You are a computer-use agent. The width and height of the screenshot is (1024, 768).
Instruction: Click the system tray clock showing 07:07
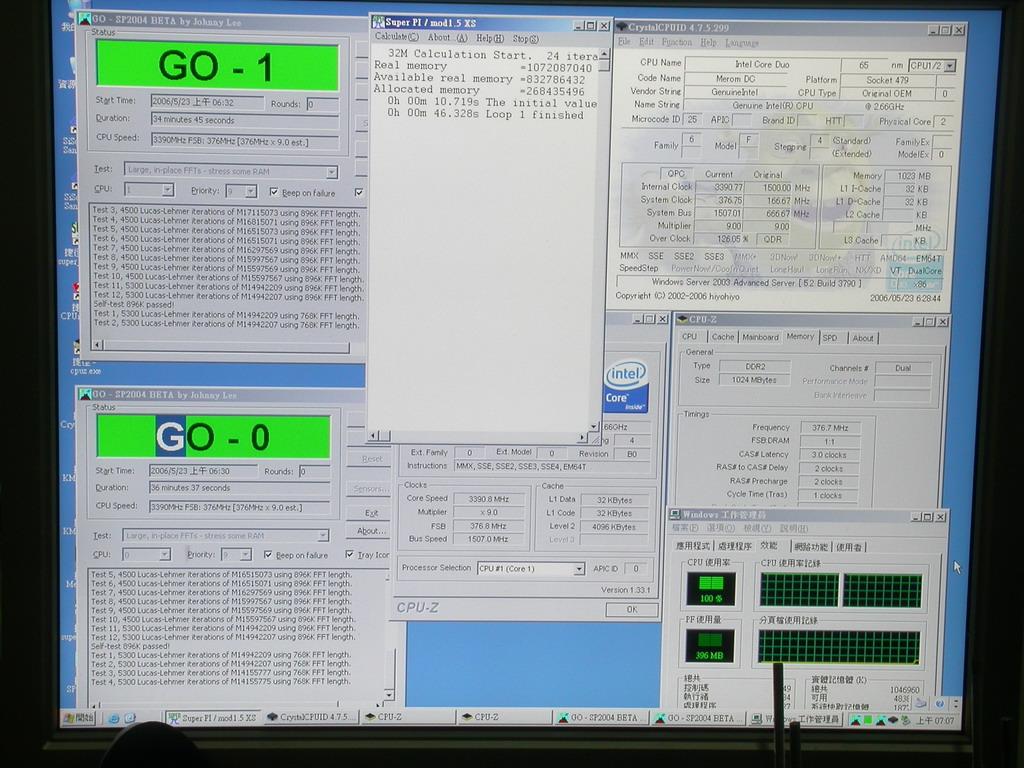click(x=935, y=721)
